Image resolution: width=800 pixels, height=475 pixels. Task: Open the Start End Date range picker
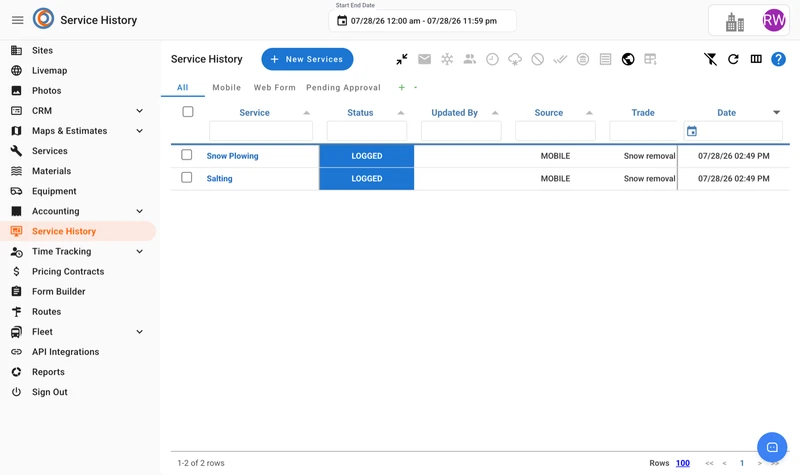coord(422,21)
